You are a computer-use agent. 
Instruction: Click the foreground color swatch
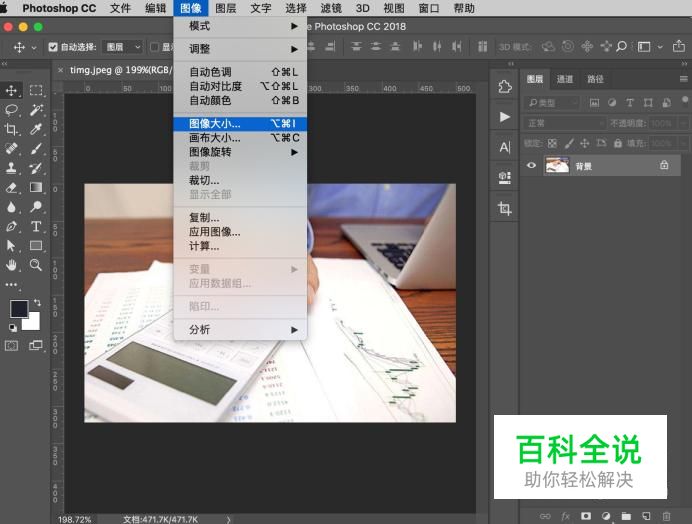coord(19,308)
